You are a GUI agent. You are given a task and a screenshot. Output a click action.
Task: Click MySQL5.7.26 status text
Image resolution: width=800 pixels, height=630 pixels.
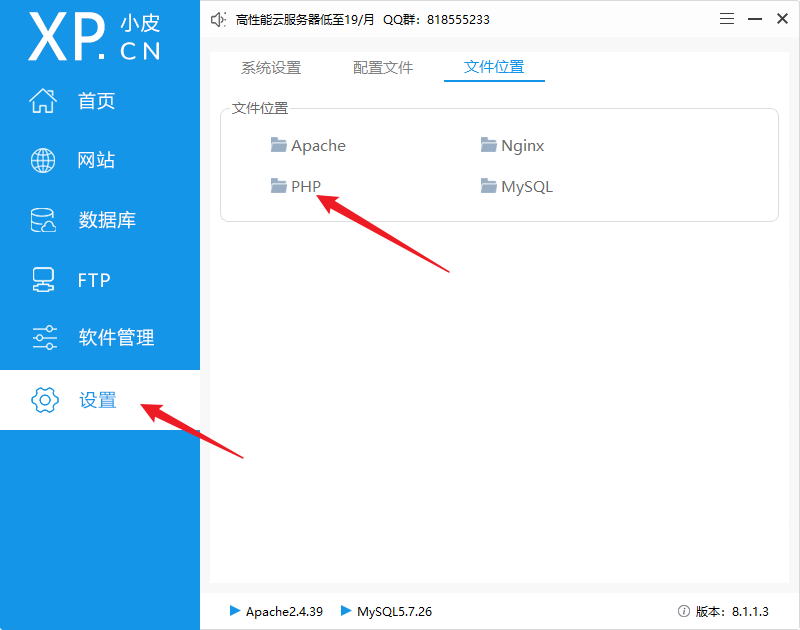[394, 611]
